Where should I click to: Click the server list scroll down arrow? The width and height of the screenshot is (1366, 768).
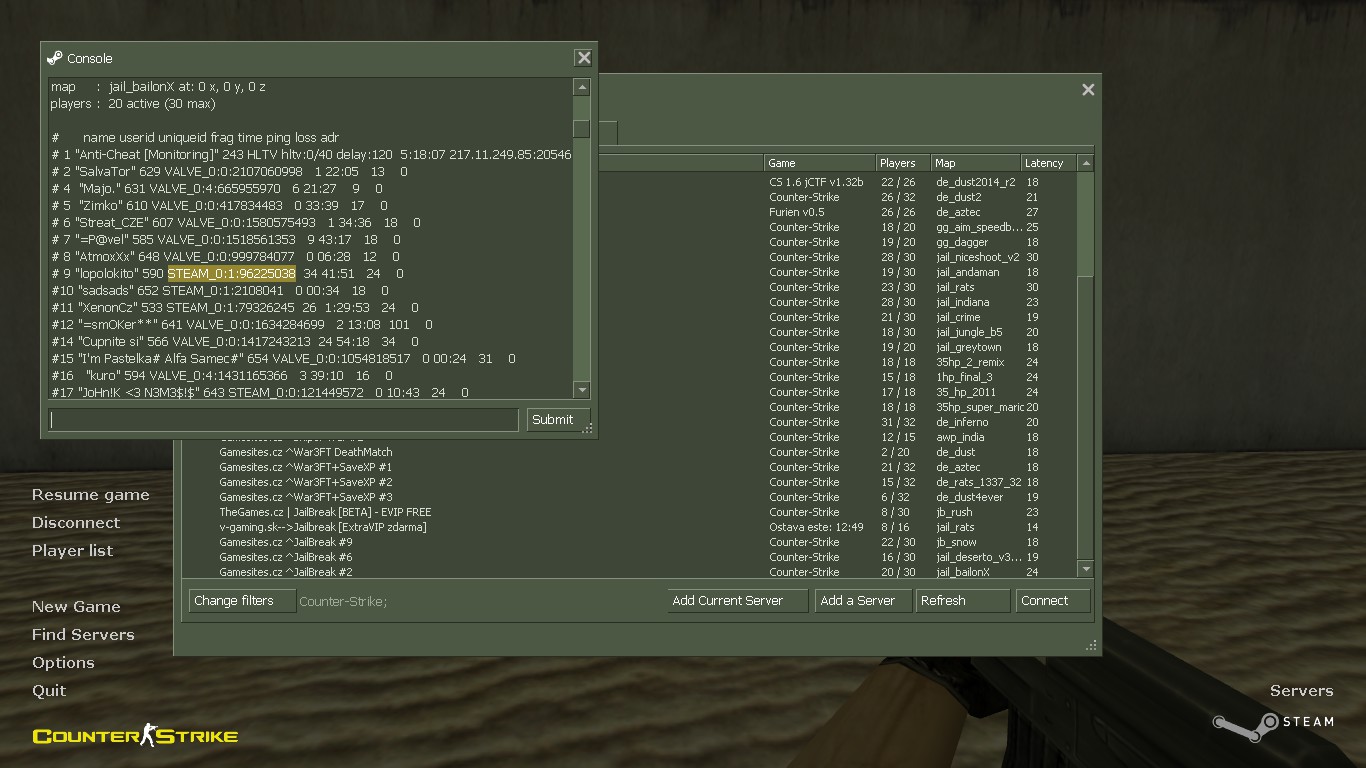coord(1086,569)
